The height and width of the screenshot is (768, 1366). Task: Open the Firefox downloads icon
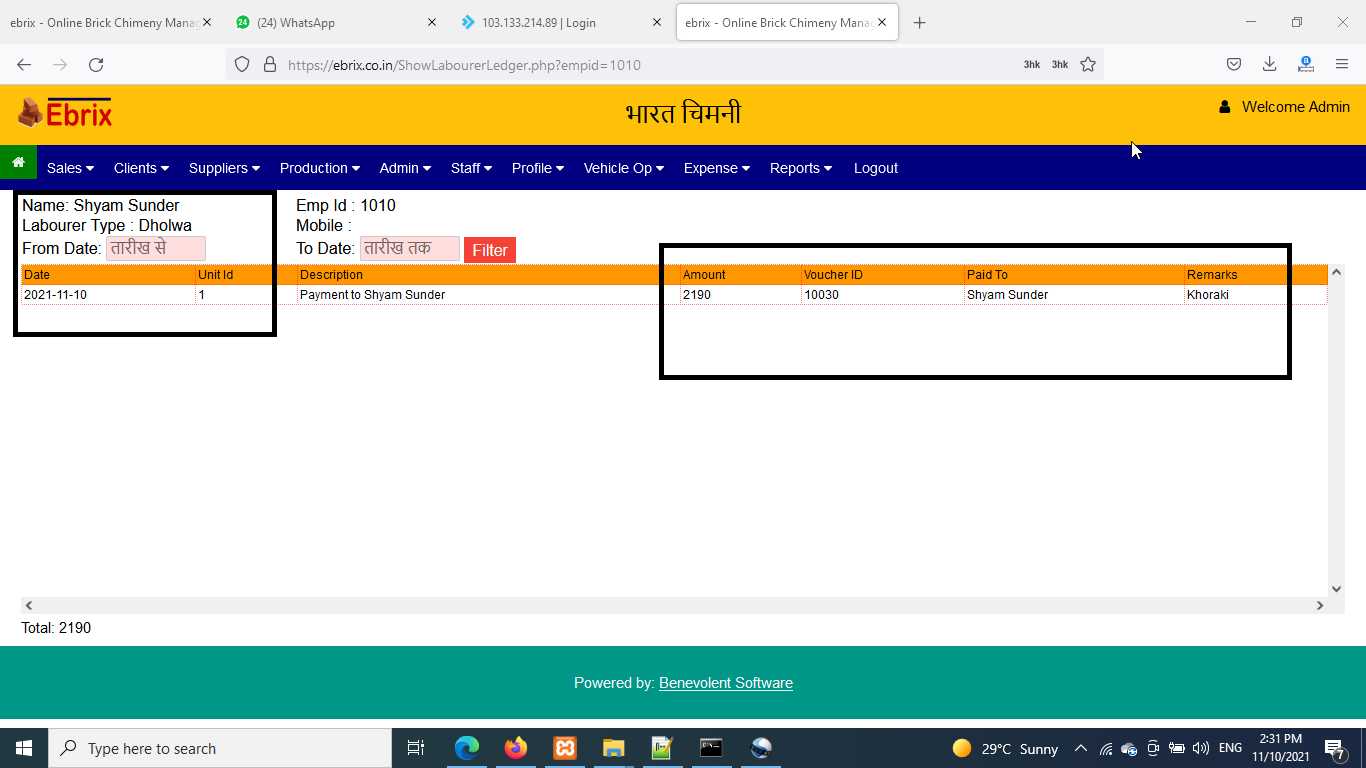1269,65
